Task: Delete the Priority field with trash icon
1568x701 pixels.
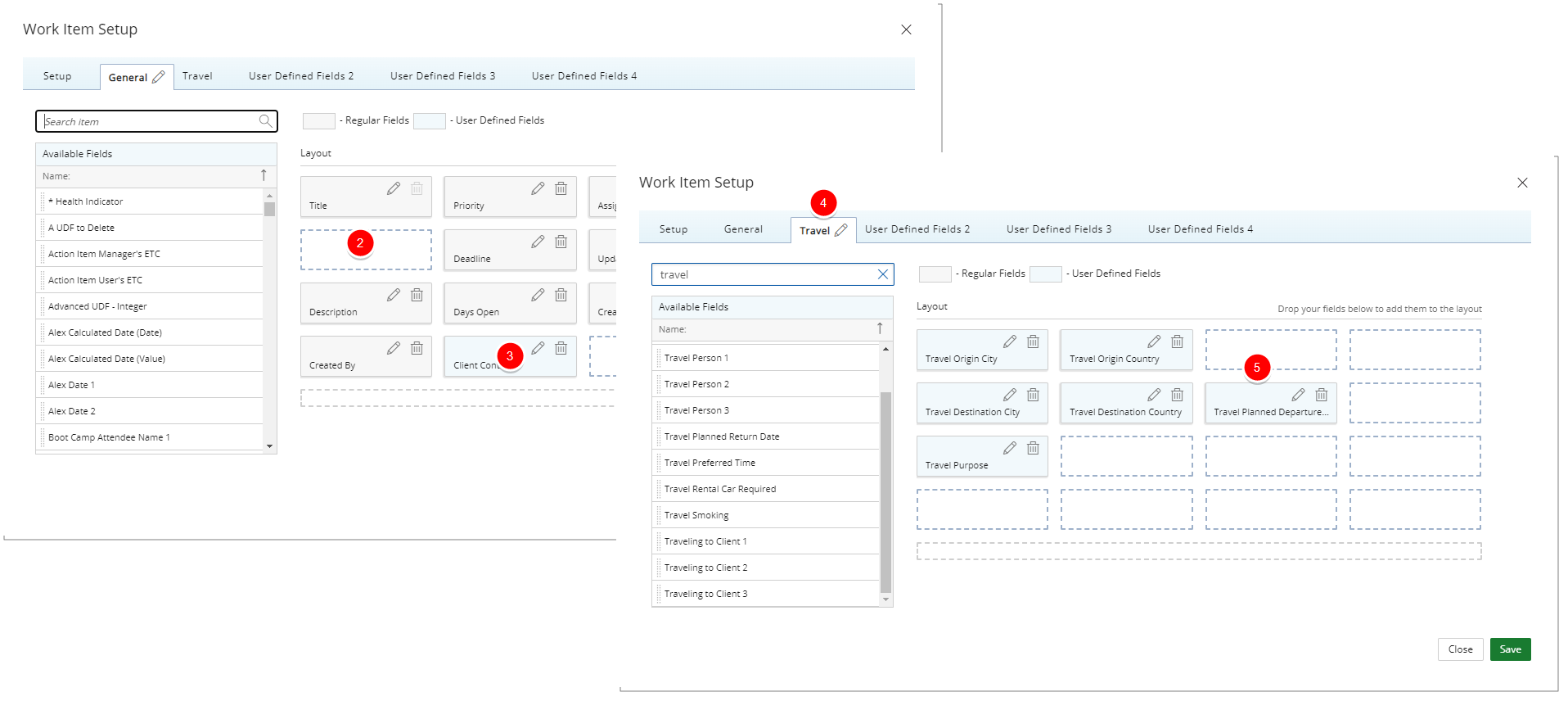Action: [561, 188]
